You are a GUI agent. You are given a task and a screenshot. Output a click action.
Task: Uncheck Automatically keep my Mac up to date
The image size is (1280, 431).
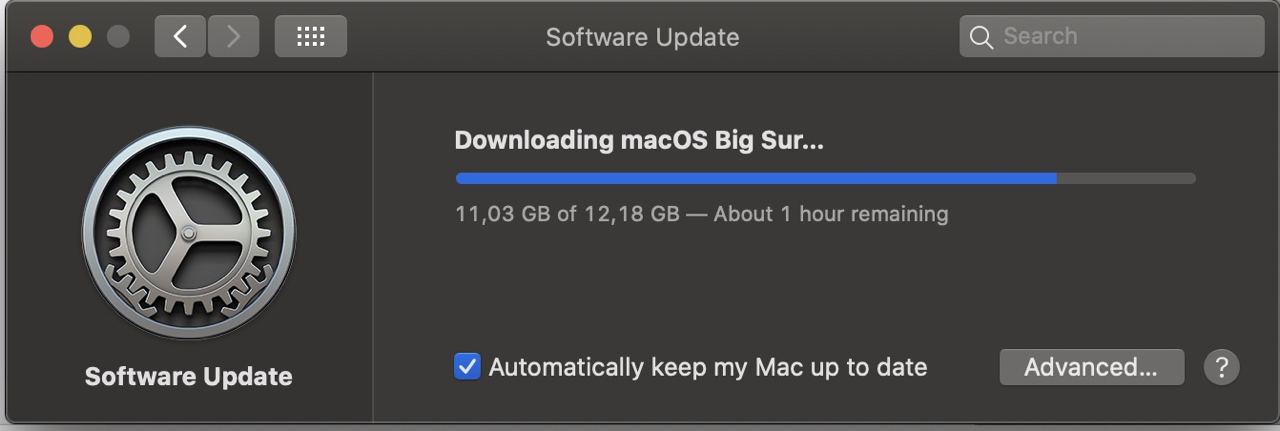(467, 367)
